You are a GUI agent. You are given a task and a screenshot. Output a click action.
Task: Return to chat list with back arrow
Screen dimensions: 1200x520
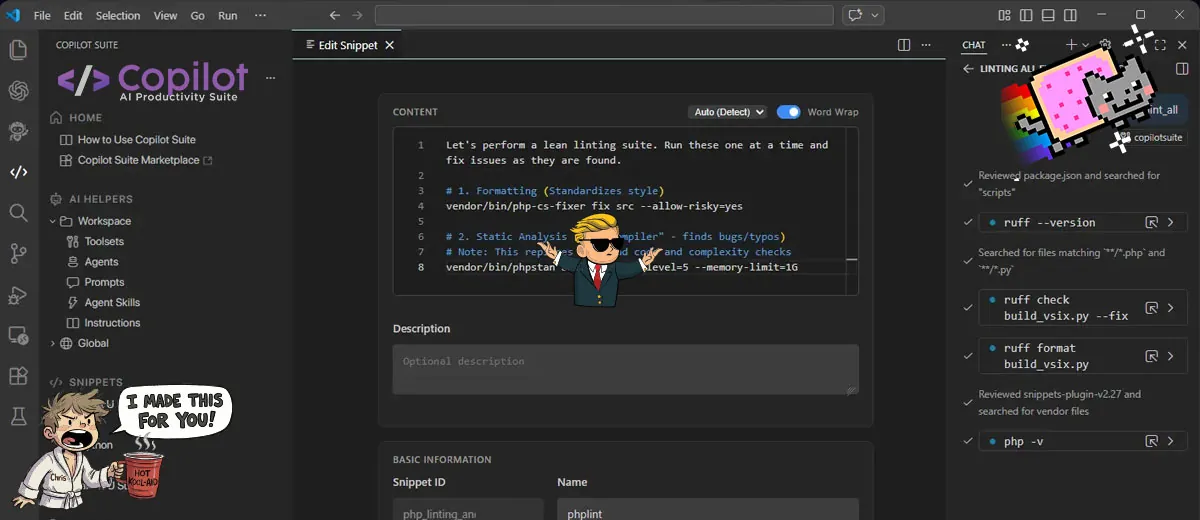click(x=967, y=69)
